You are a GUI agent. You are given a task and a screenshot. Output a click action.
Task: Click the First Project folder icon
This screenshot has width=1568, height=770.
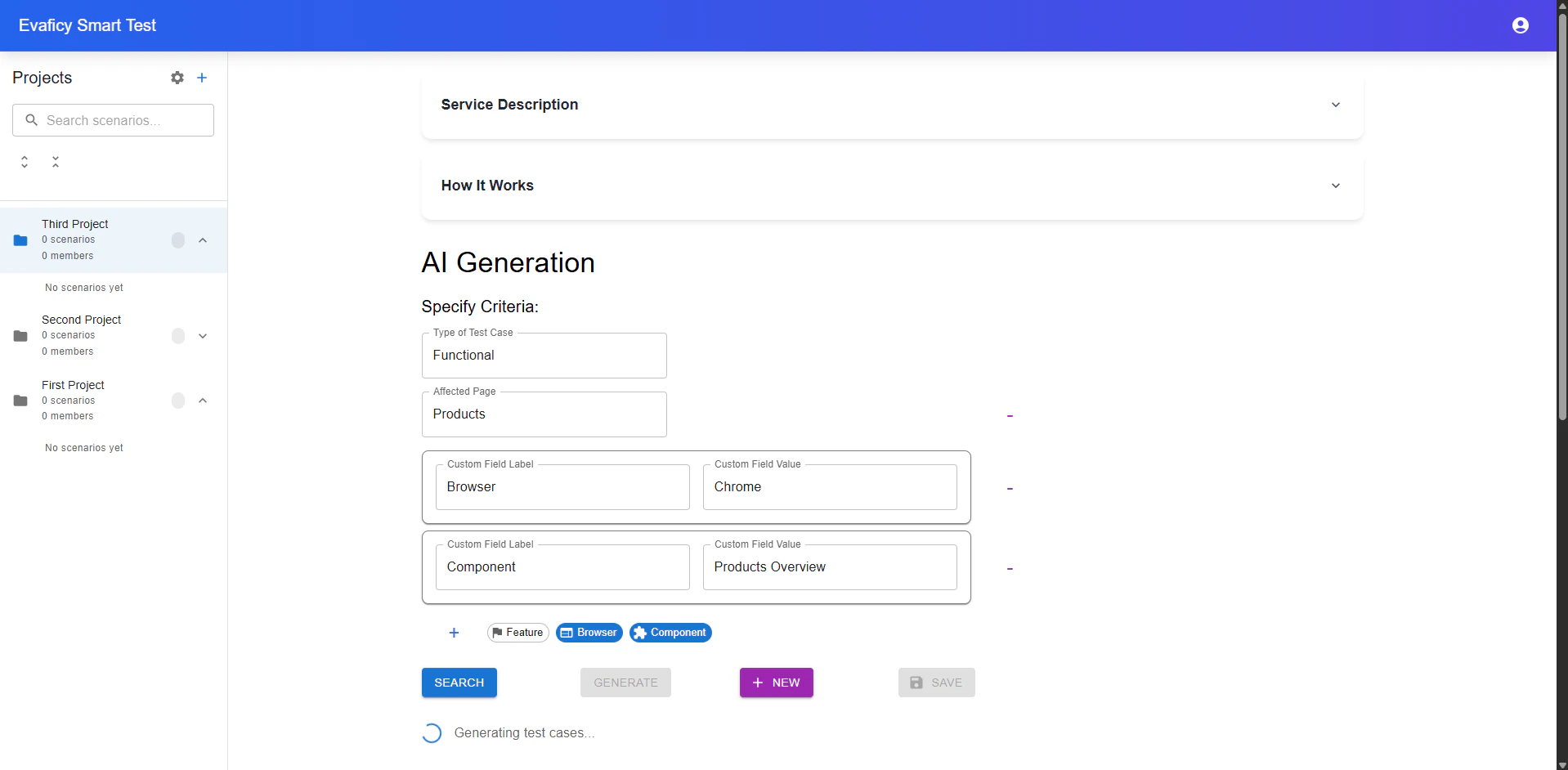20,401
